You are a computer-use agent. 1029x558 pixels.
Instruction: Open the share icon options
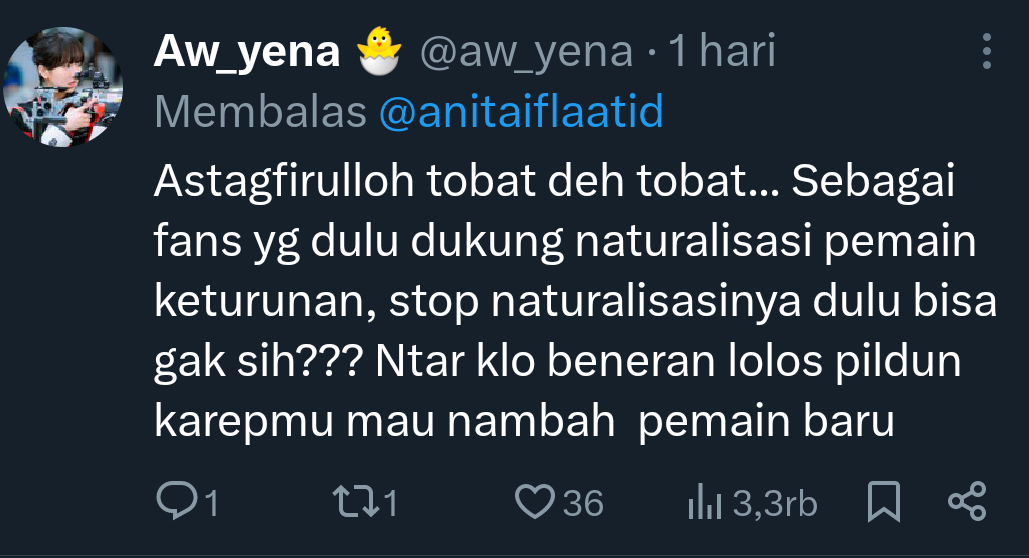(967, 502)
